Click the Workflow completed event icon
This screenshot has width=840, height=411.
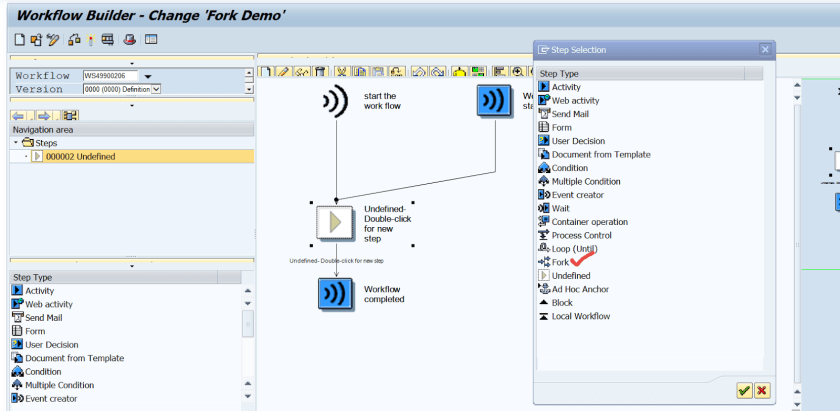[x=336, y=294]
